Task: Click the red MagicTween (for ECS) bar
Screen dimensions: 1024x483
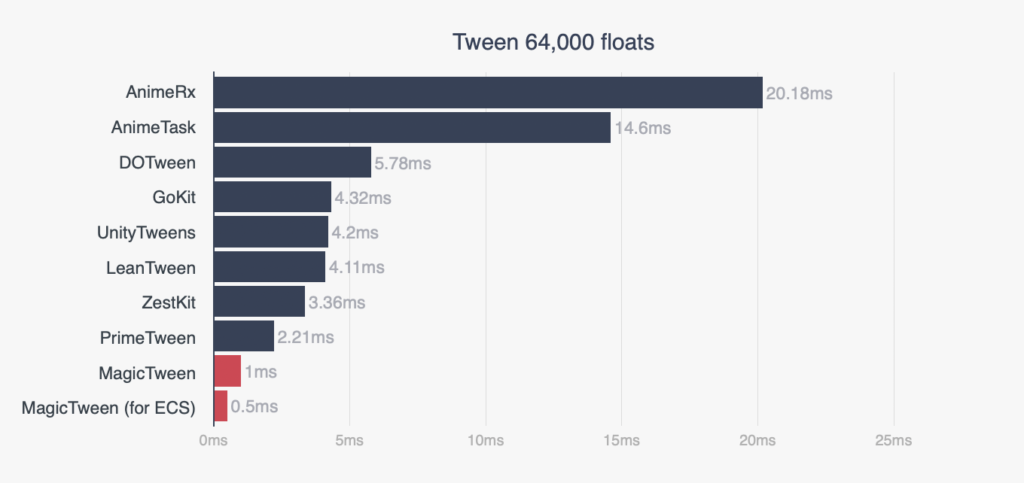Action: point(220,406)
